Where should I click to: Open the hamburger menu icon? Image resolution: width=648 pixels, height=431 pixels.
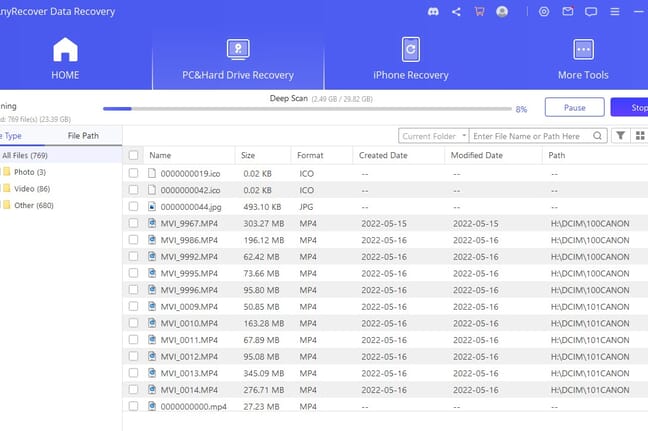coord(615,12)
